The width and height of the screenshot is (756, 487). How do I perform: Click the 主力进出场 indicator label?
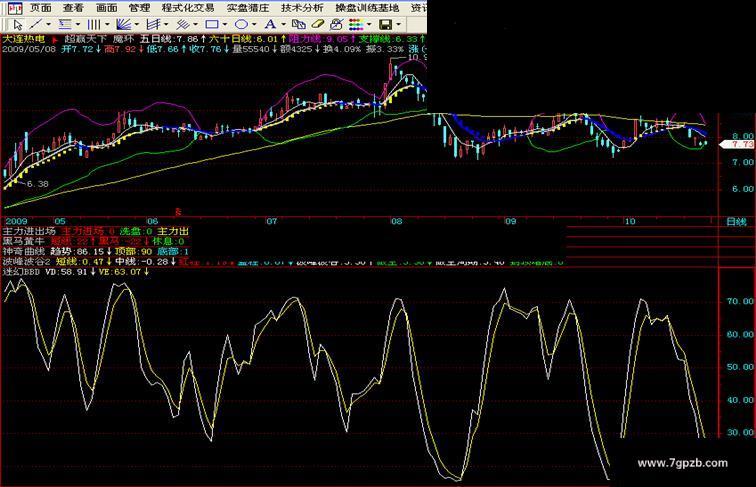[x=29, y=231]
